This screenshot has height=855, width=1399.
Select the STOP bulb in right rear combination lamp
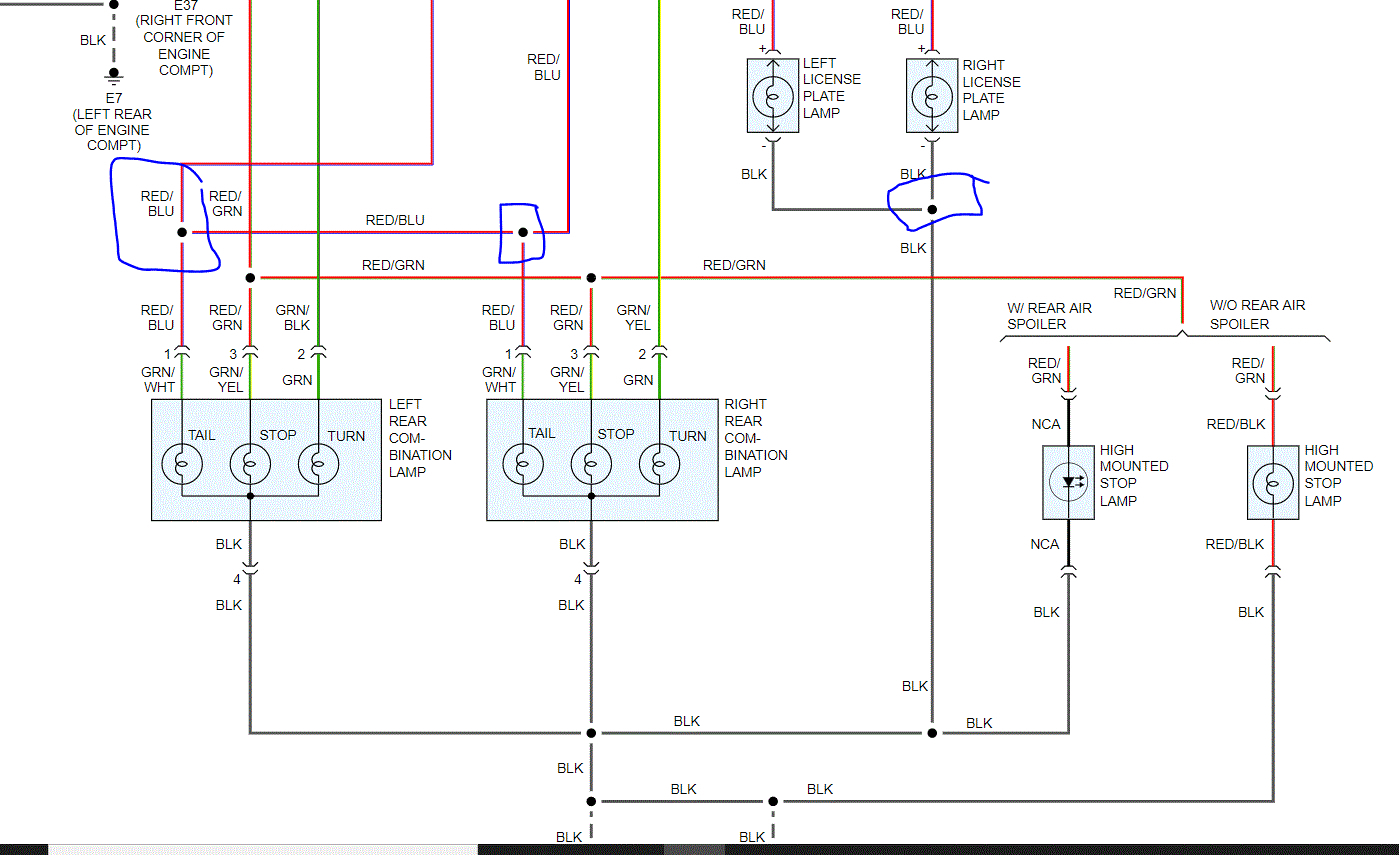point(591,465)
